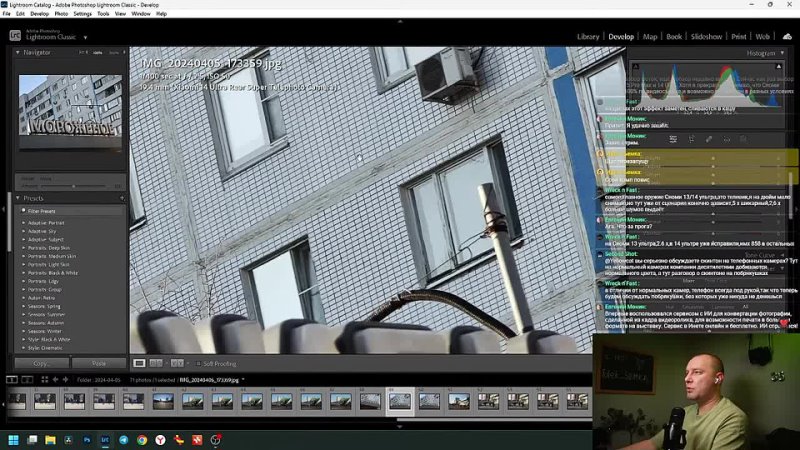Open the cloud sync status icon

pyautogui.click(x=787, y=37)
